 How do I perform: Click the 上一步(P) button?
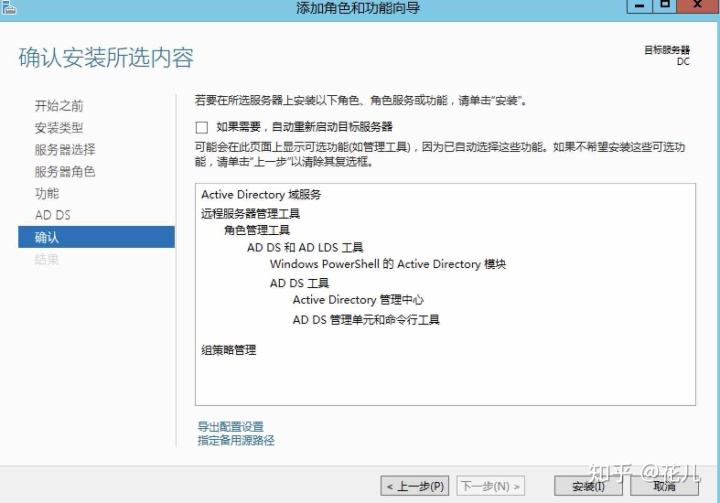[415, 486]
